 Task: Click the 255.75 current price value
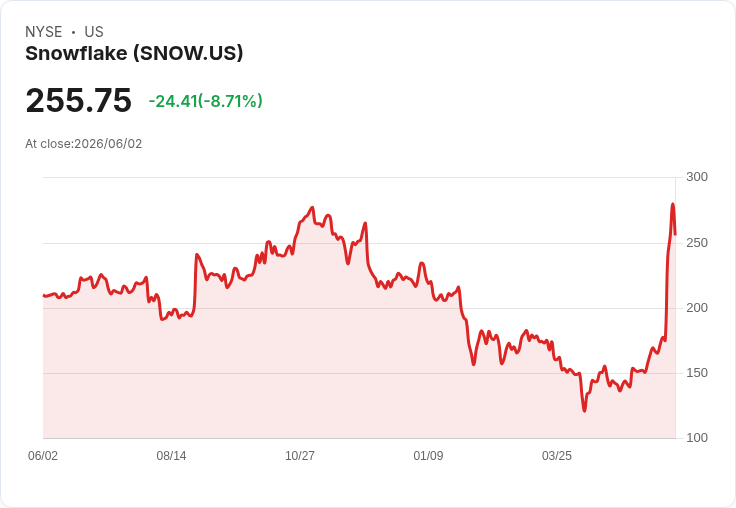(x=78, y=100)
